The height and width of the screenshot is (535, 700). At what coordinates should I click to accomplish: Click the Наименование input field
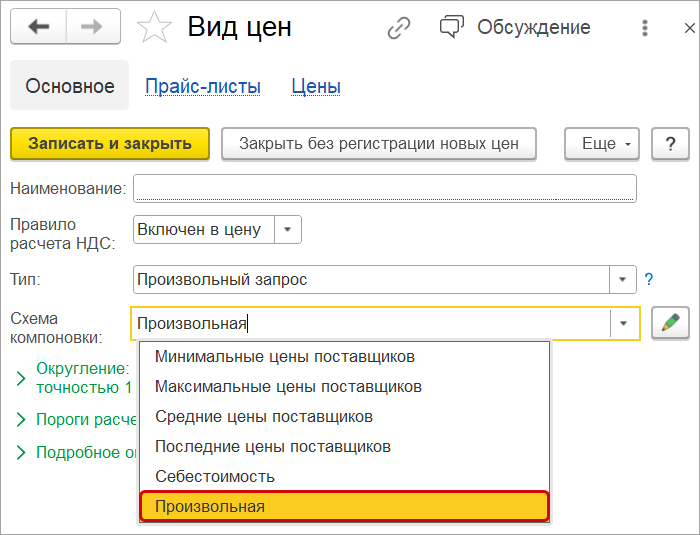[385, 188]
